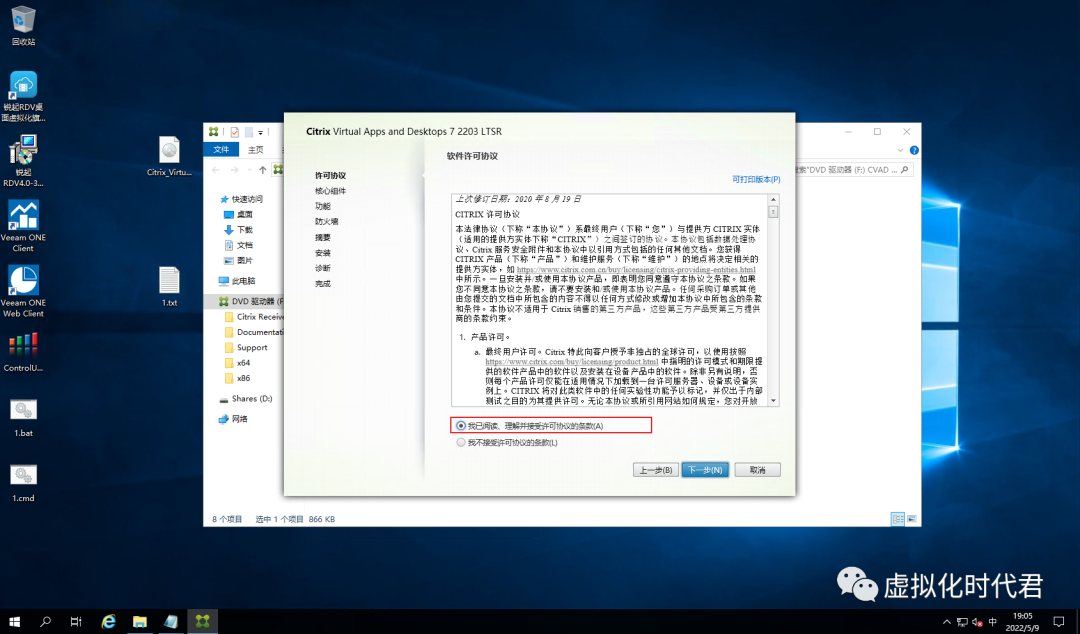
Task: Select Shares (D:) drive in Explorer
Action: point(251,399)
